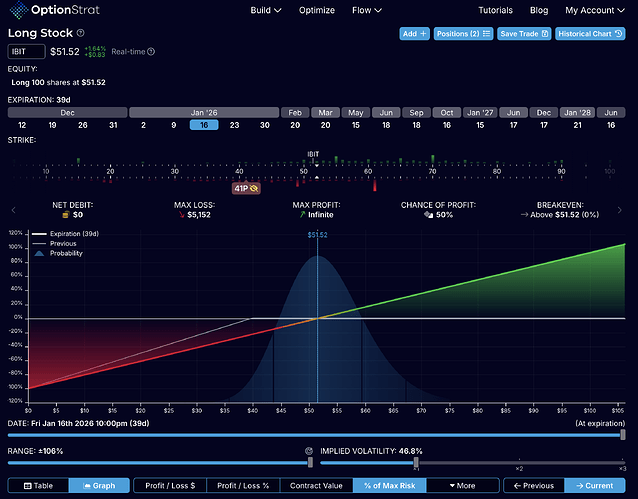
Task: Switch to Table view
Action: tap(38, 485)
